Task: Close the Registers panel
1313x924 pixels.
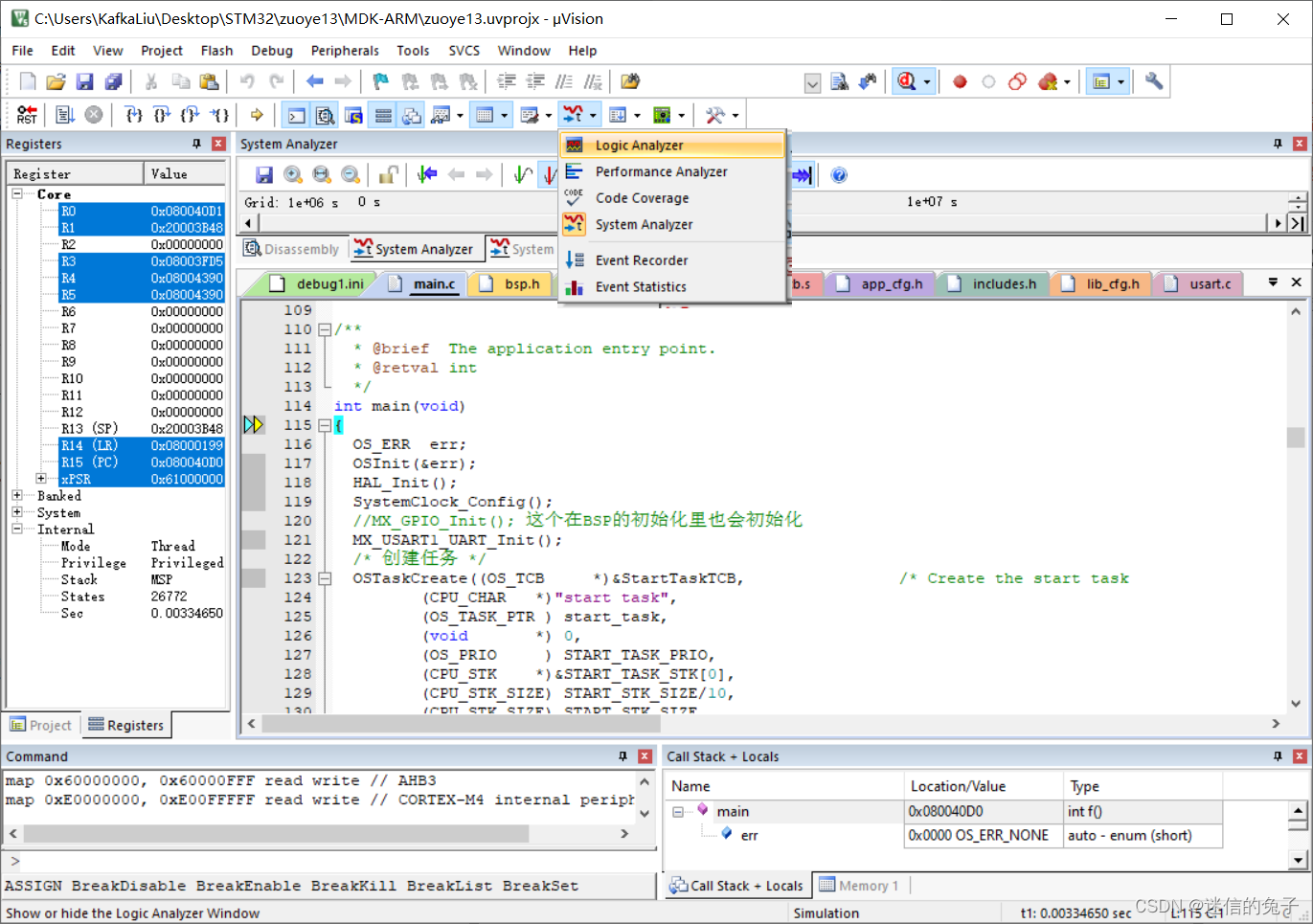Action: point(218,144)
